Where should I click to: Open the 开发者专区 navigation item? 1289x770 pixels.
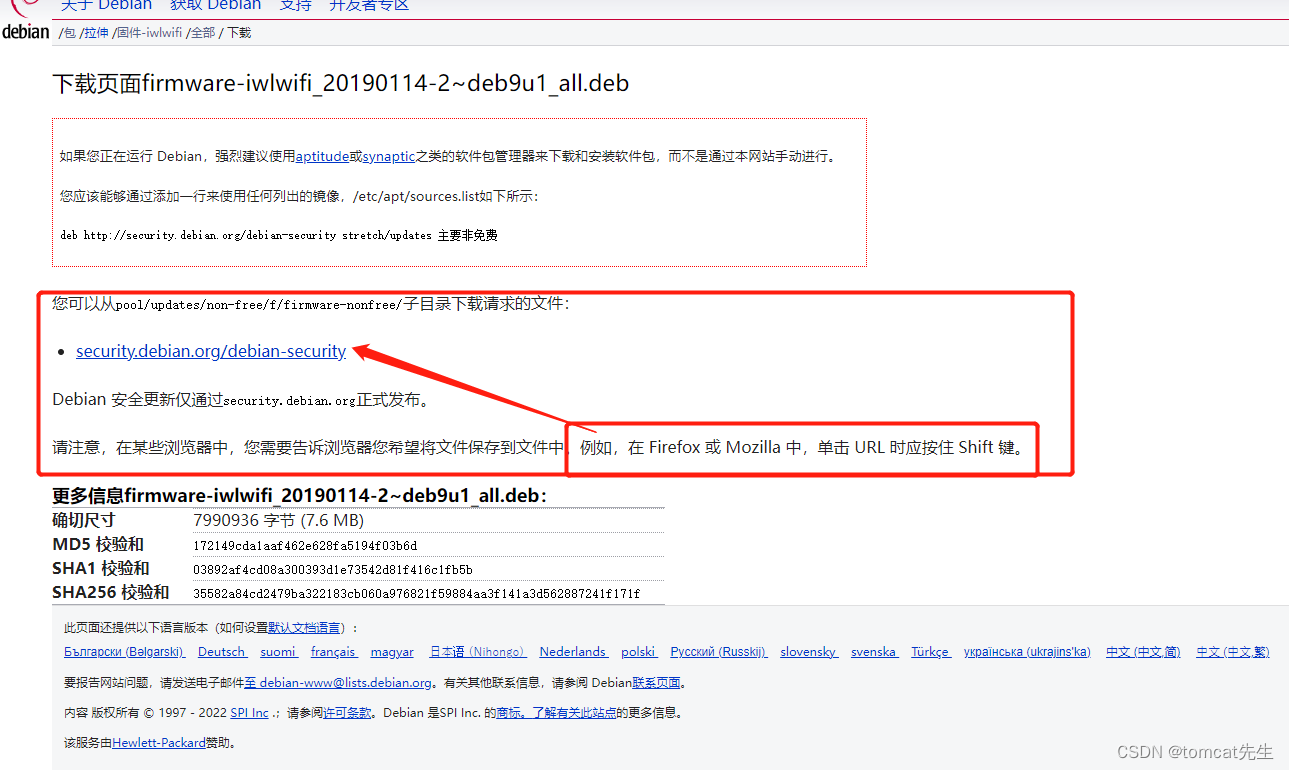tap(369, 5)
